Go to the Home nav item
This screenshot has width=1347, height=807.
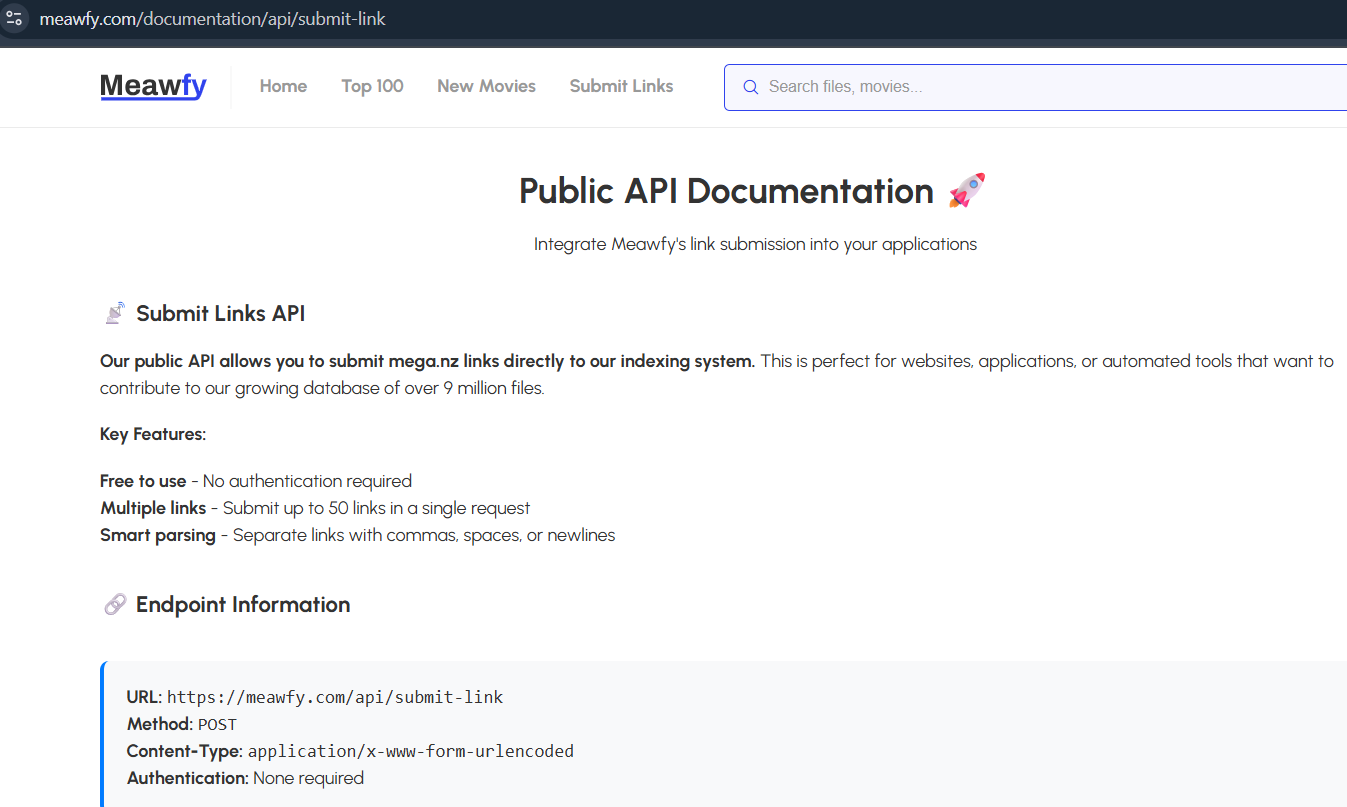(283, 86)
